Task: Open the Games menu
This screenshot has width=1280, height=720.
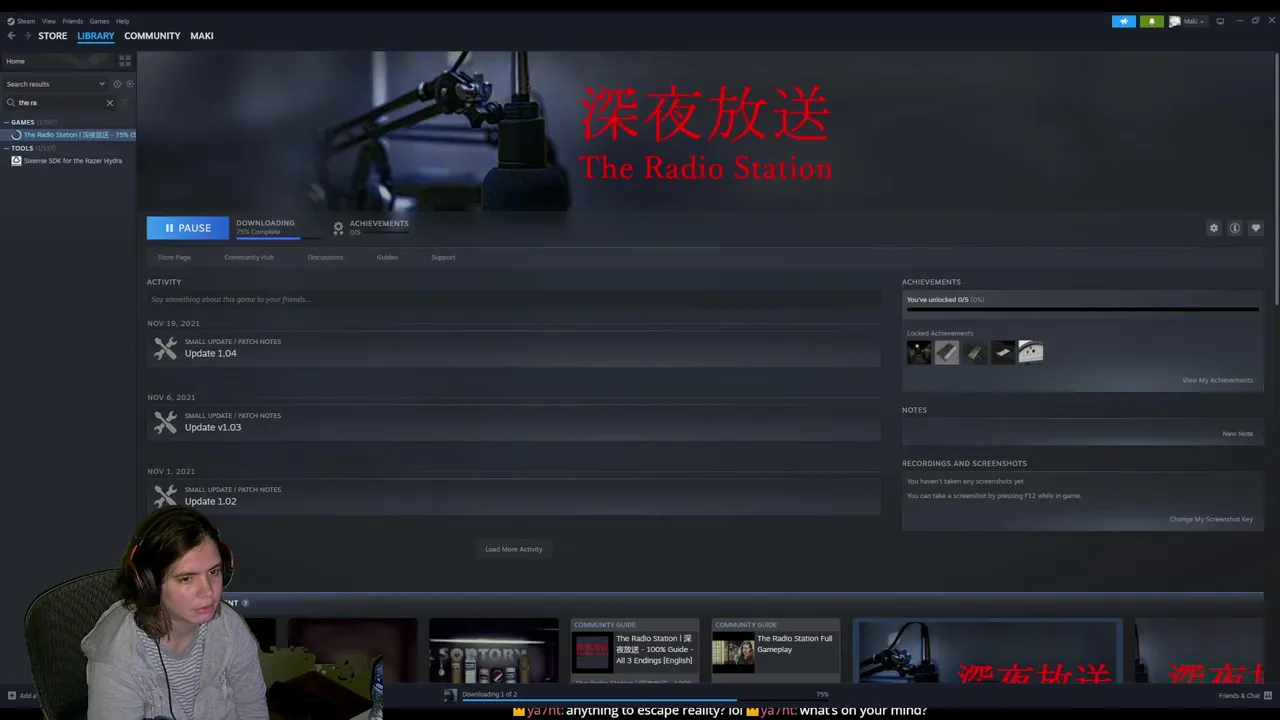Action: [99, 21]
